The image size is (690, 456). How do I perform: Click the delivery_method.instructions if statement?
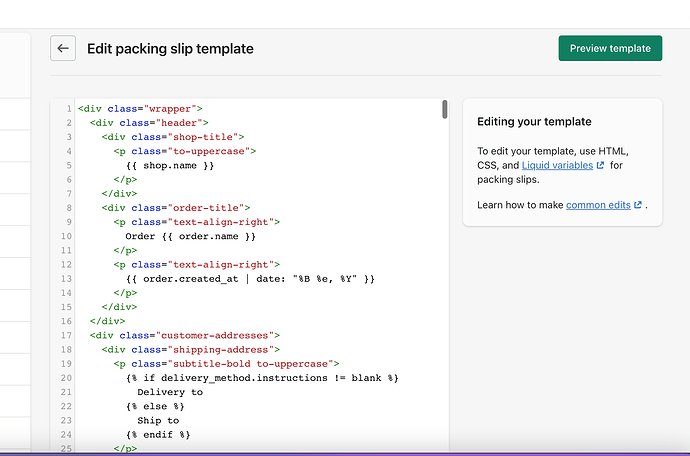(x=262, y=378)
